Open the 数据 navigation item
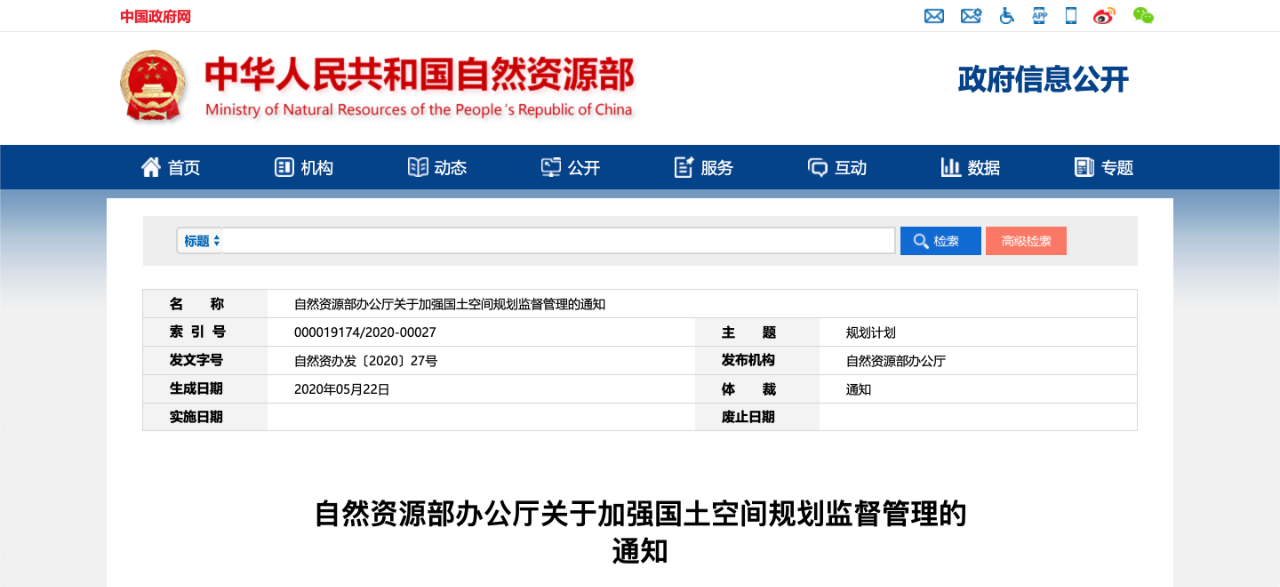Viewport: 1280px width, 587px height. [970, 167]
